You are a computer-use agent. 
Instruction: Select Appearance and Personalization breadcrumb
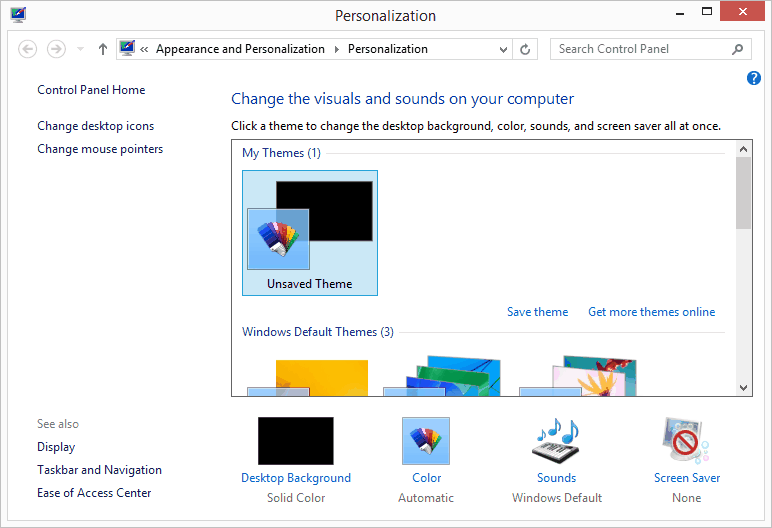click(x=240, y=49)
